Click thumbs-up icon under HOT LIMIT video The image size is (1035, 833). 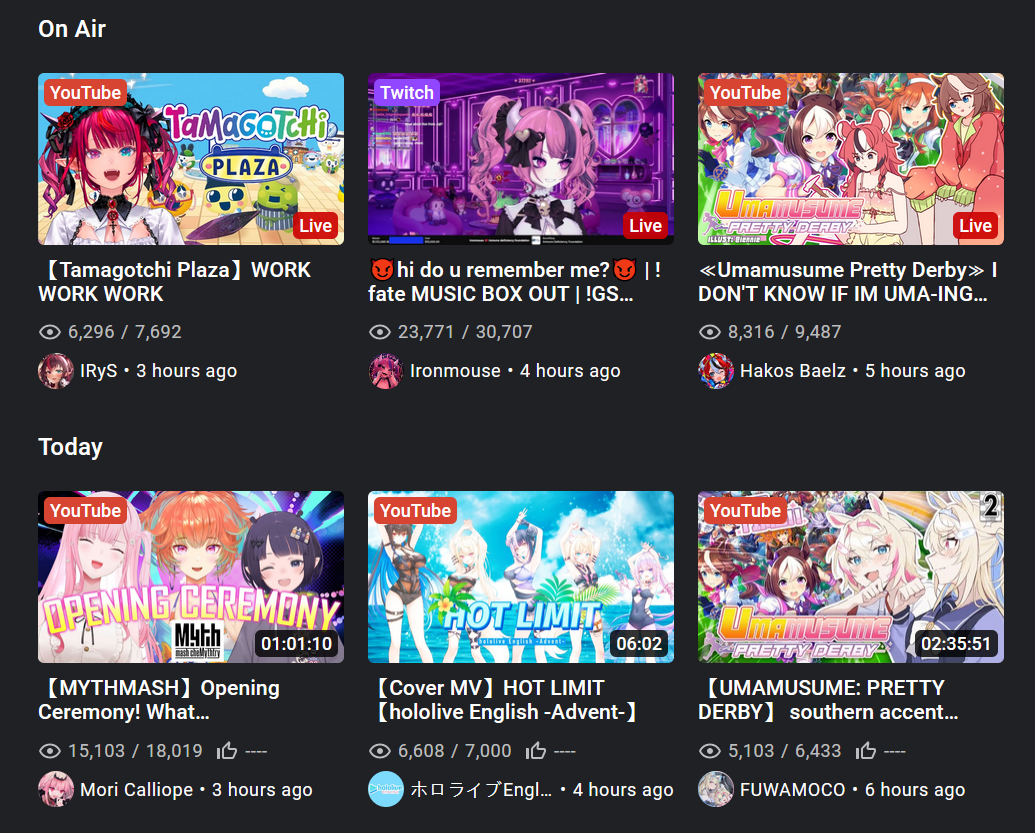[x=535, y=750]
